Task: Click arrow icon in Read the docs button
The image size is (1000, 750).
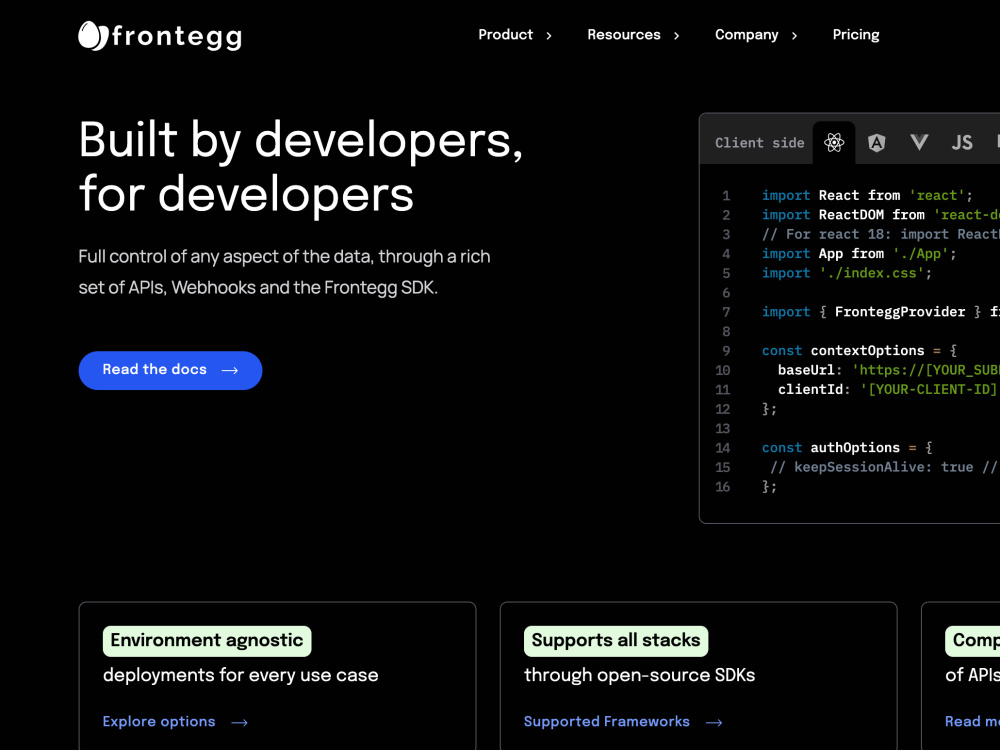Action: click(x=230, y=370)
